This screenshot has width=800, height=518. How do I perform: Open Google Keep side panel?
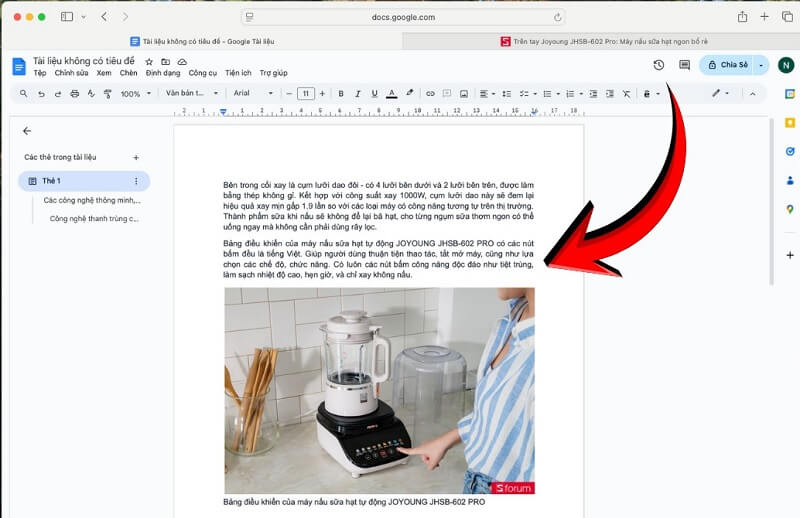click(790, 122)
